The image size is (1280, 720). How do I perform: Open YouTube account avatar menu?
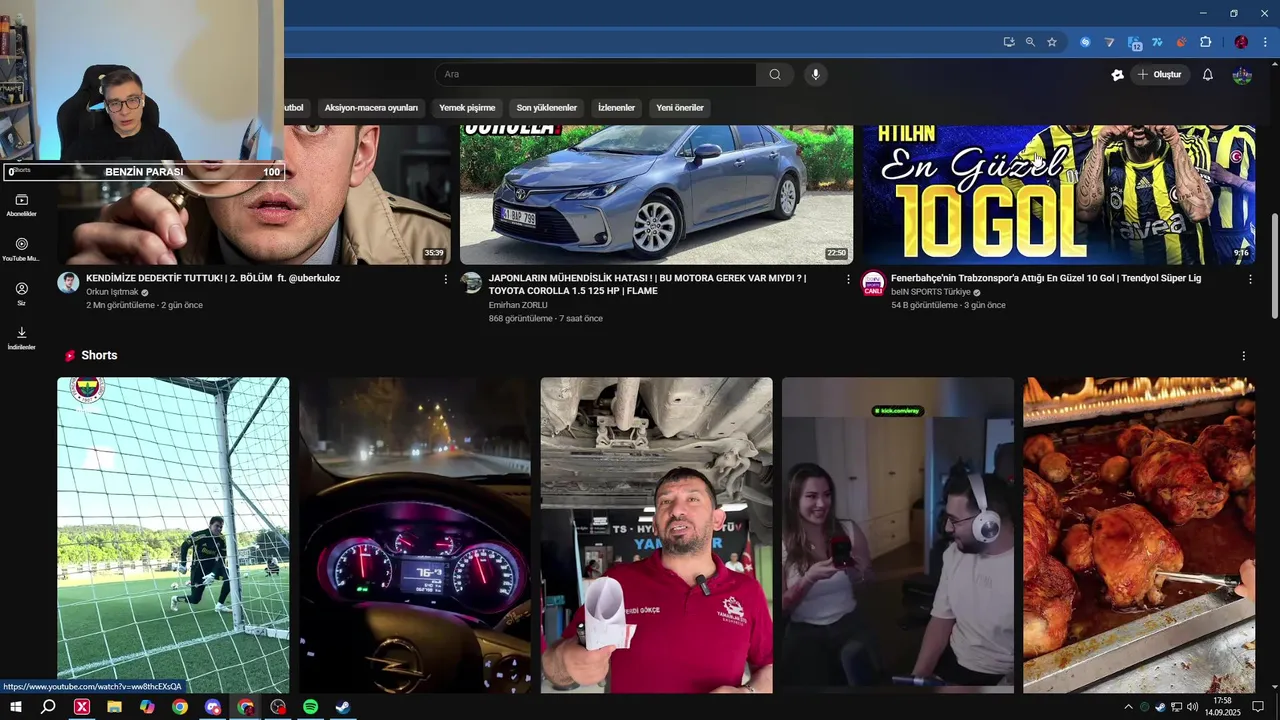1242,75
